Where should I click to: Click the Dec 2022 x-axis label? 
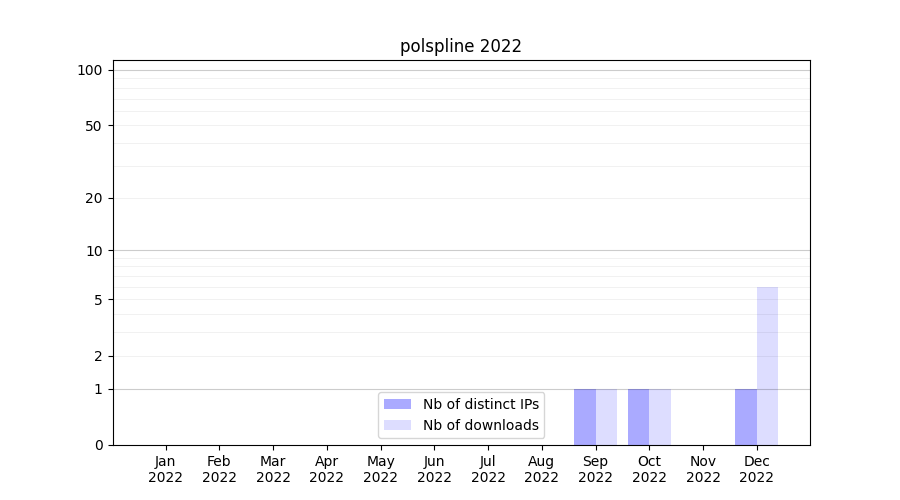(756, 469)
